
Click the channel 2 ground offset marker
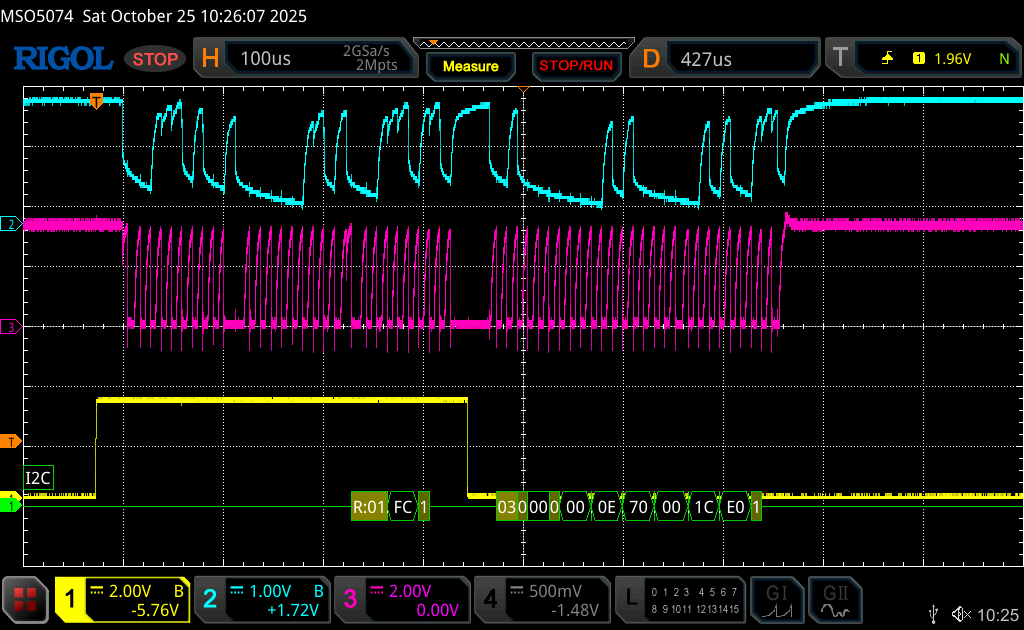coord(12,224)
